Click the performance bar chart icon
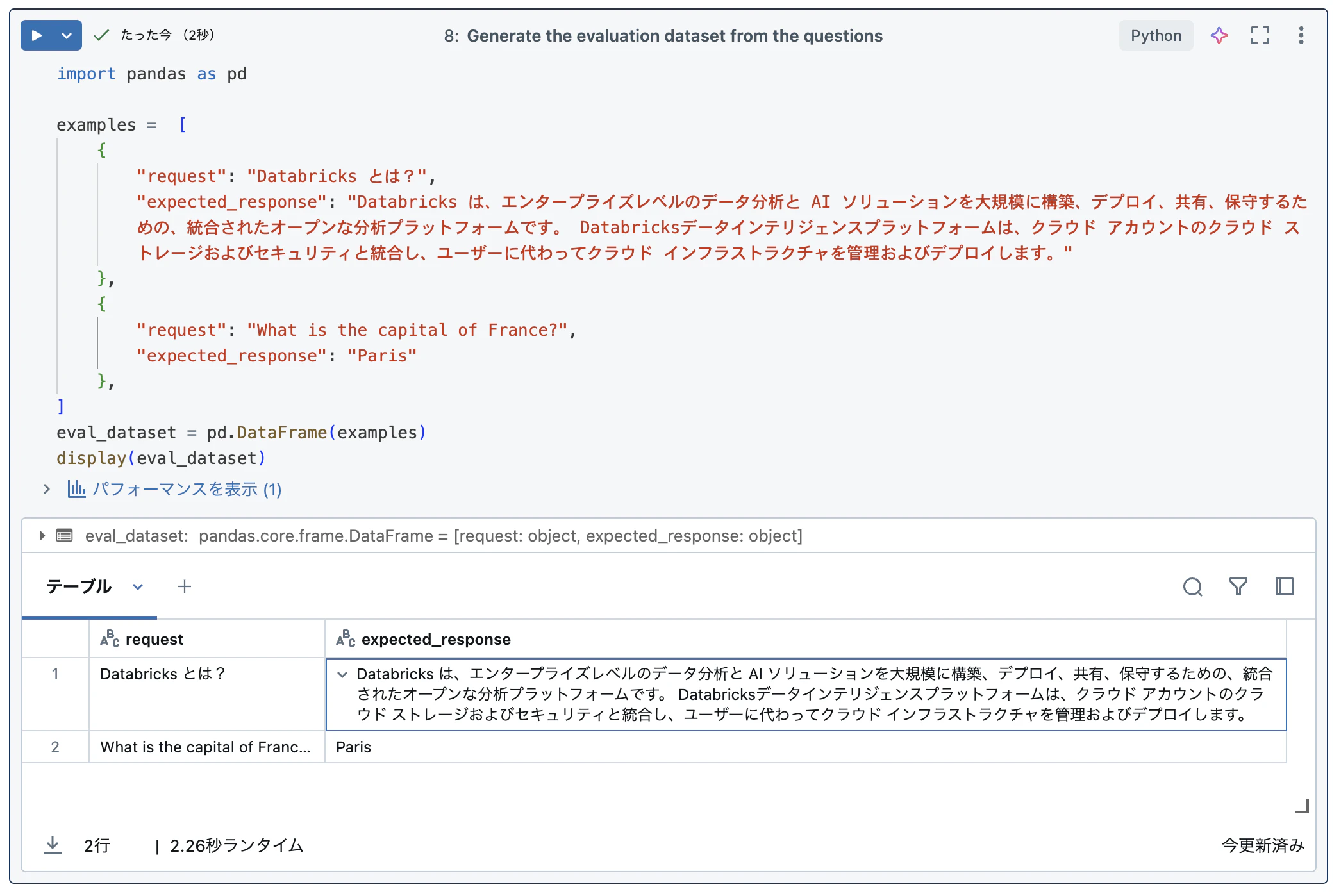 point(76,489)
